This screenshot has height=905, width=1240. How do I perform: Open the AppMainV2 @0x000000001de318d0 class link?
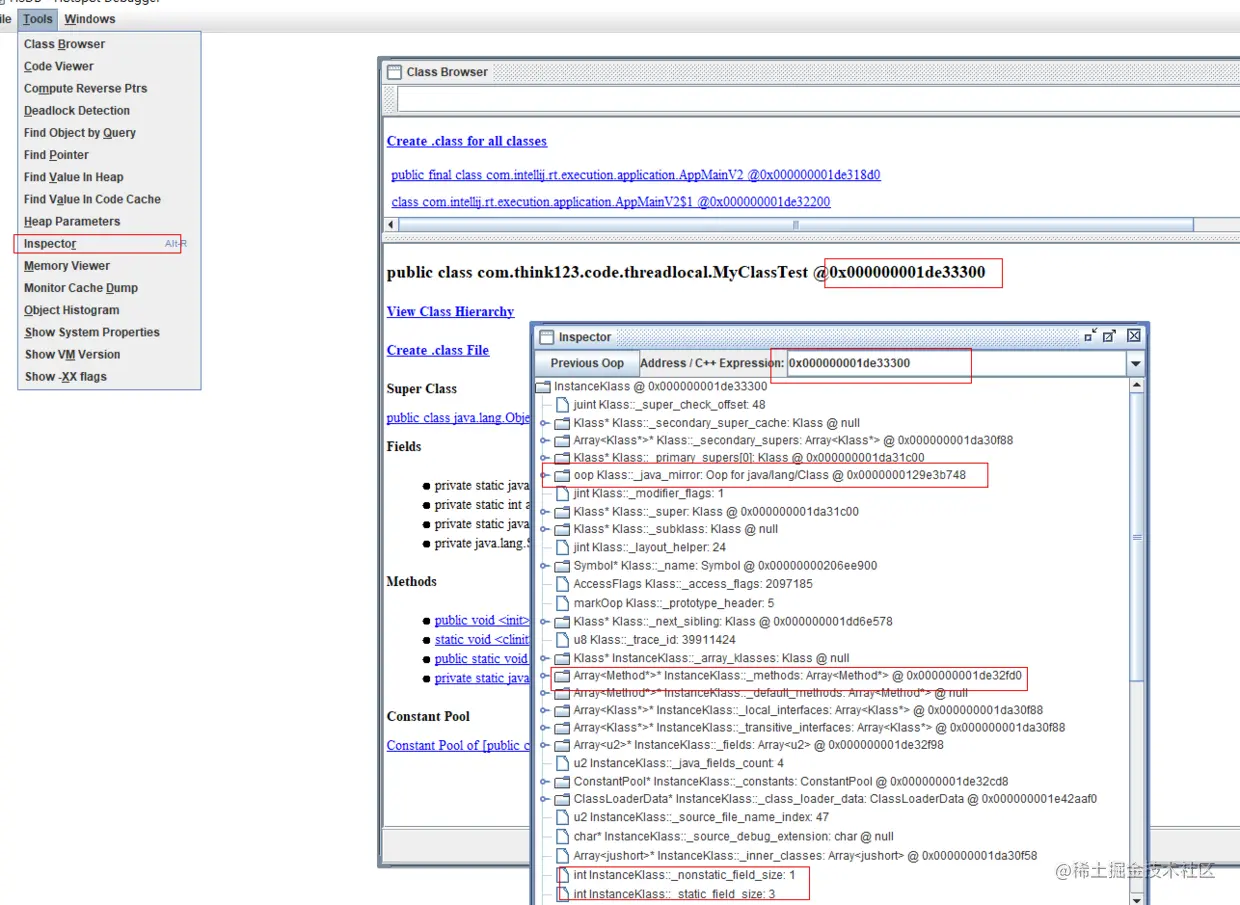636,175
